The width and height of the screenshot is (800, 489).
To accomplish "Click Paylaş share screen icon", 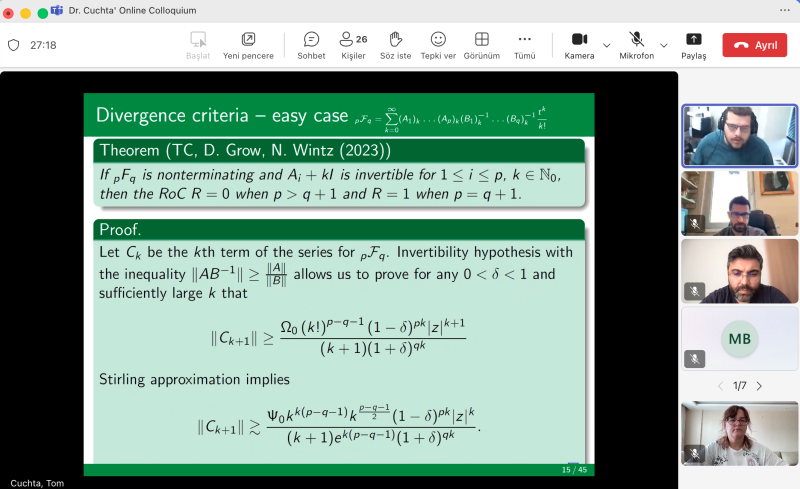I will click(x=694, y=45).
